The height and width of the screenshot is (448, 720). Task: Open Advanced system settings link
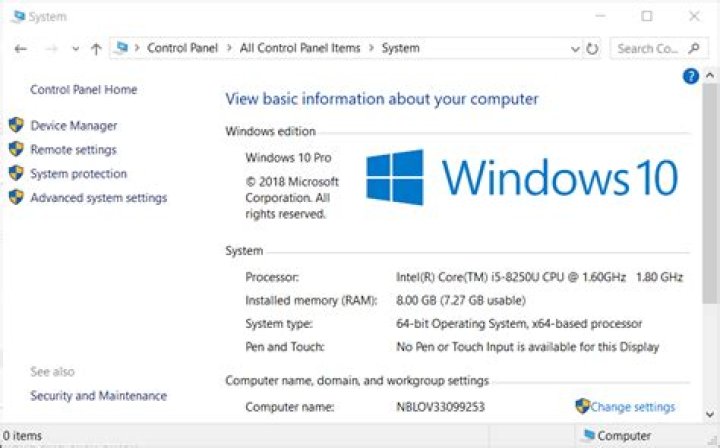pos(99,198)
